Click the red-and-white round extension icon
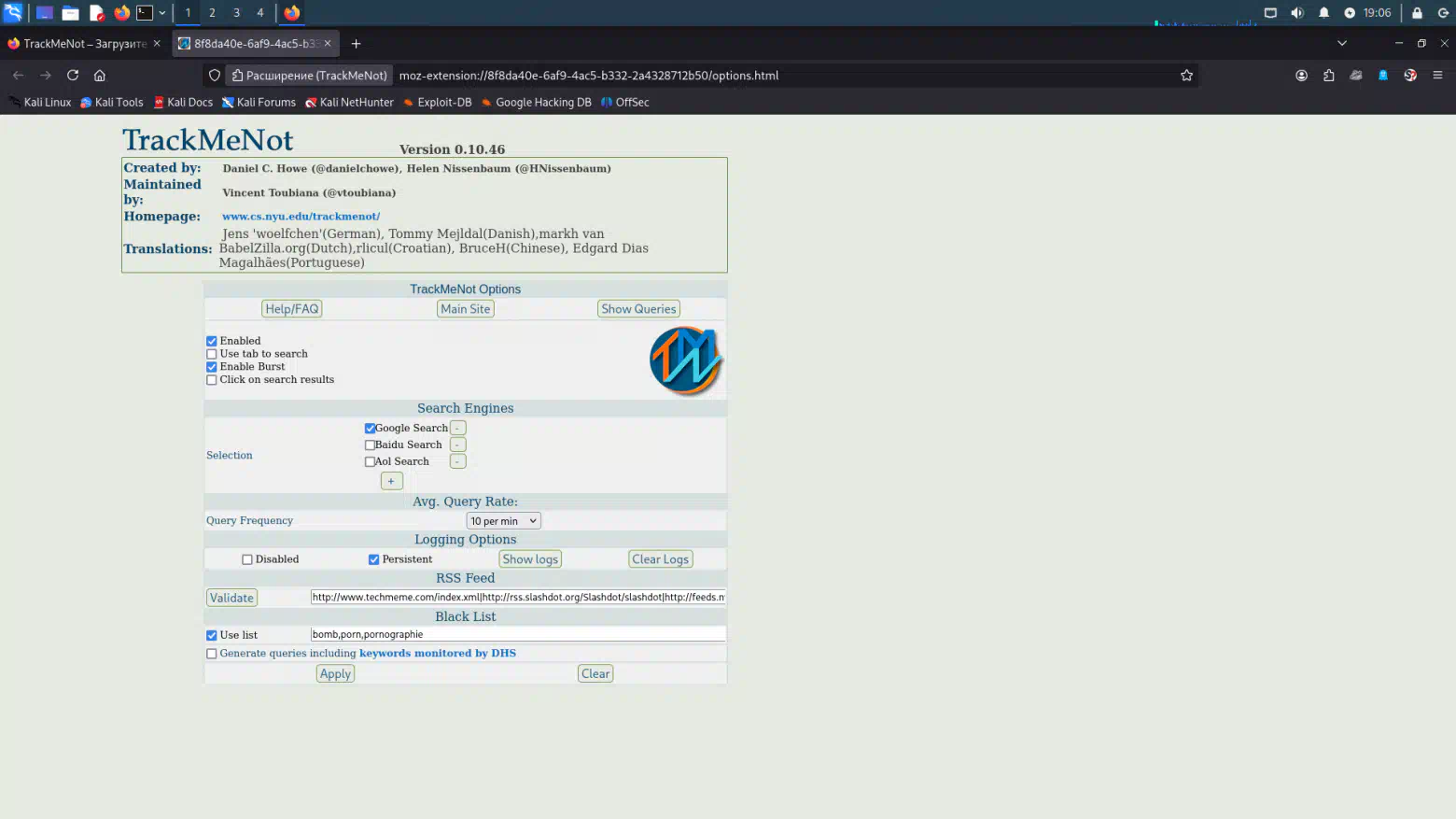This screenshot has height=819, width=1456. click(x=1410, y=76)
